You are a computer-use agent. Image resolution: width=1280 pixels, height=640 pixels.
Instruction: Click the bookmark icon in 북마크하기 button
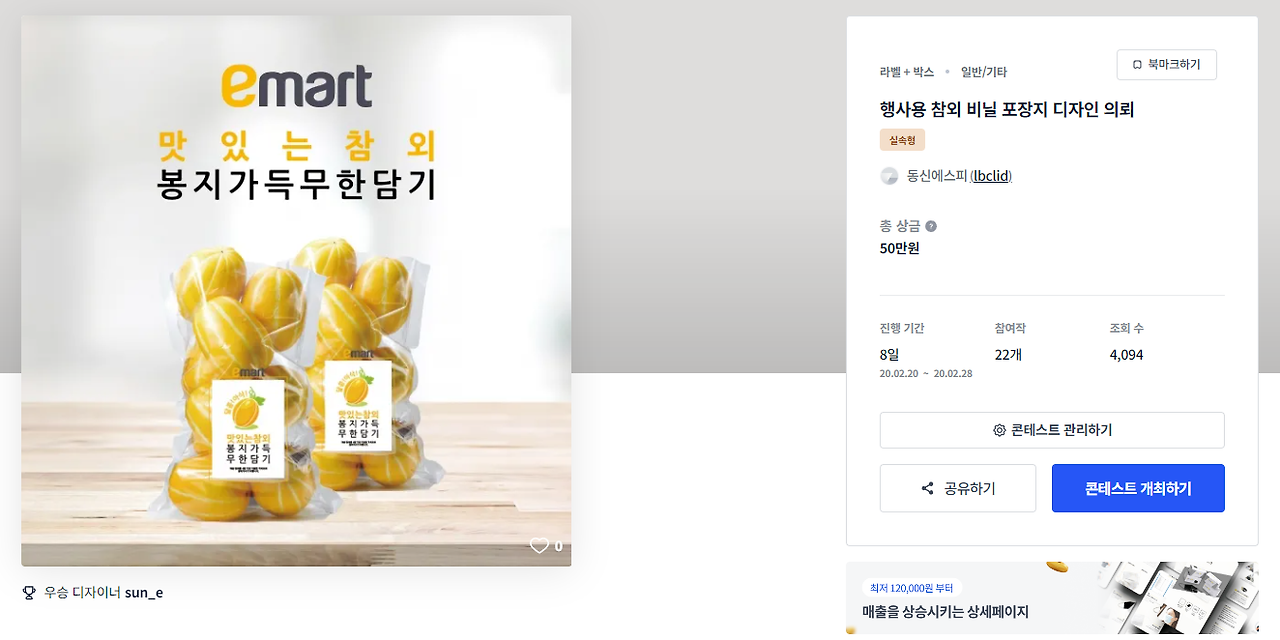coord(1137,65)
